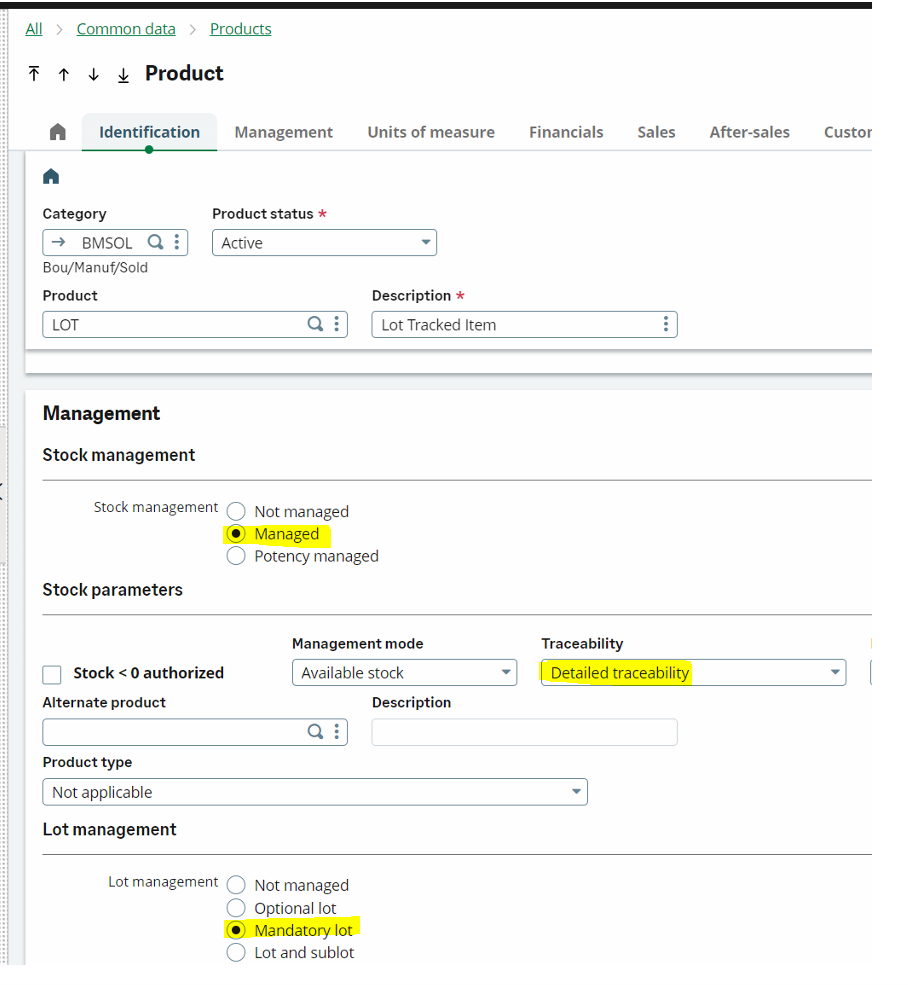The width and height of the screenshot is (908, 985).
Task: Click inside the Alternate product input field
Action: 170,732
